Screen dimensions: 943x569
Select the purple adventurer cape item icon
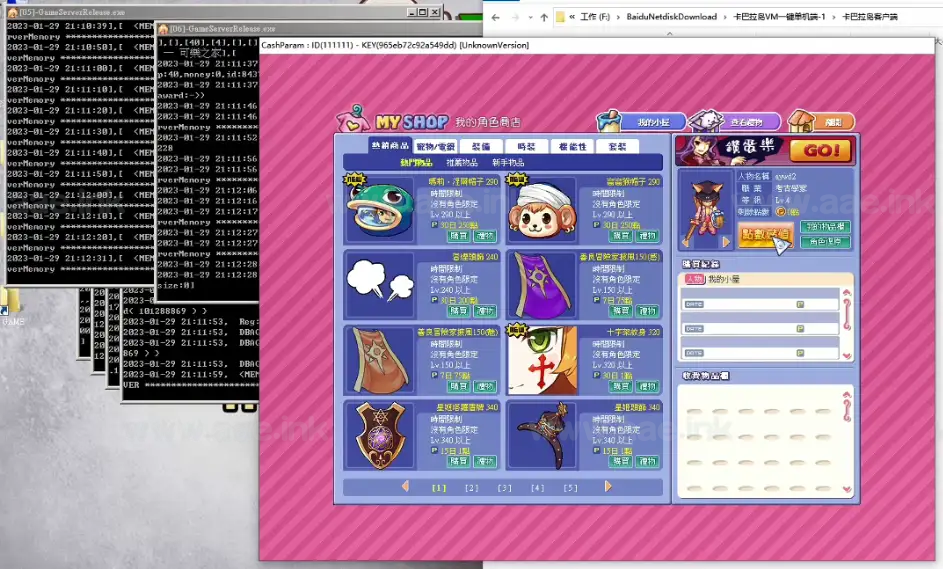[540, 284]
